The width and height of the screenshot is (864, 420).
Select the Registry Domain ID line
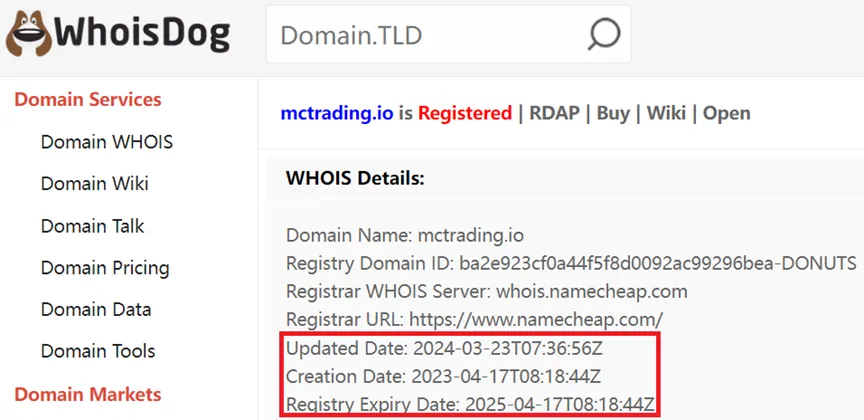pos(571,263)
